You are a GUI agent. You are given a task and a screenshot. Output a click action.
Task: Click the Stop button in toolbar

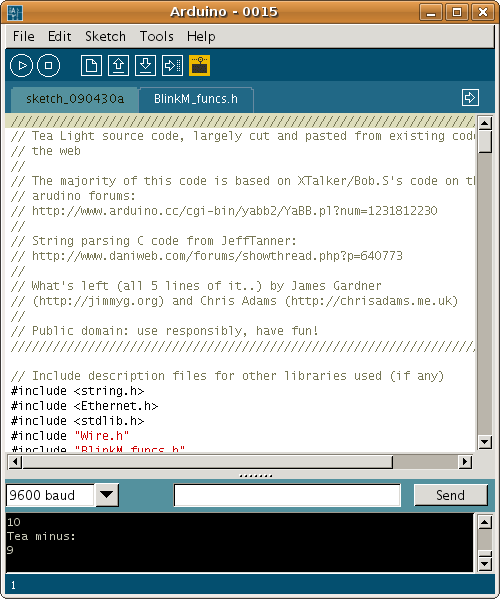coord(49,66)
